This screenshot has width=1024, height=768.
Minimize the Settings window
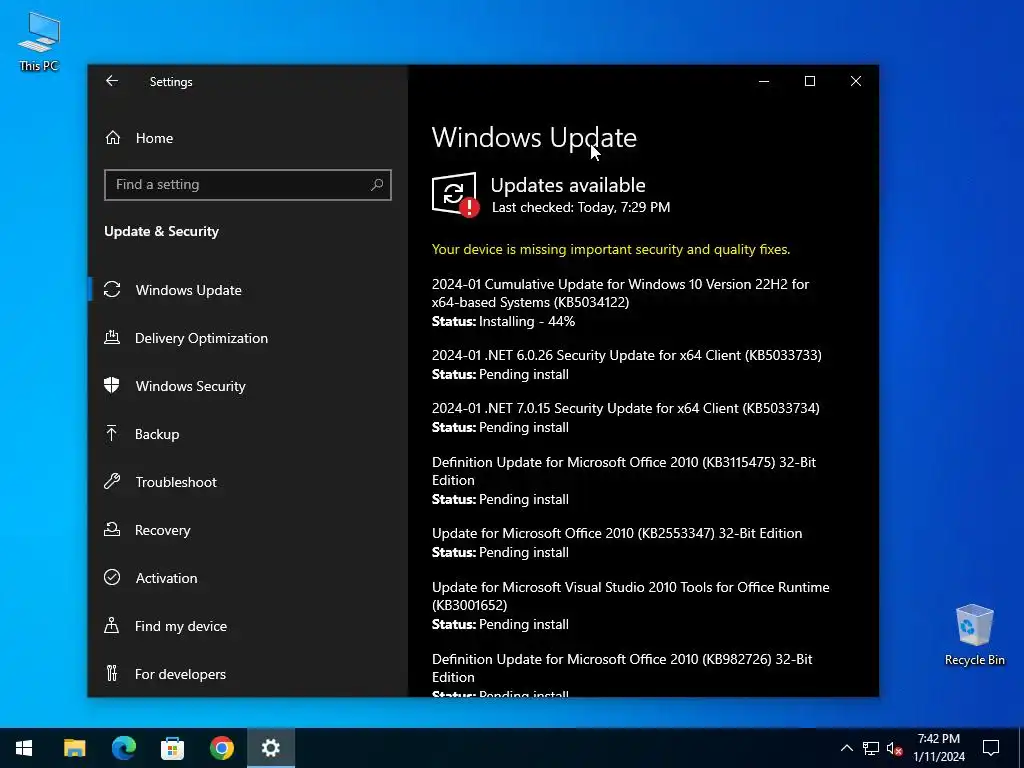[x=763, y=81]
